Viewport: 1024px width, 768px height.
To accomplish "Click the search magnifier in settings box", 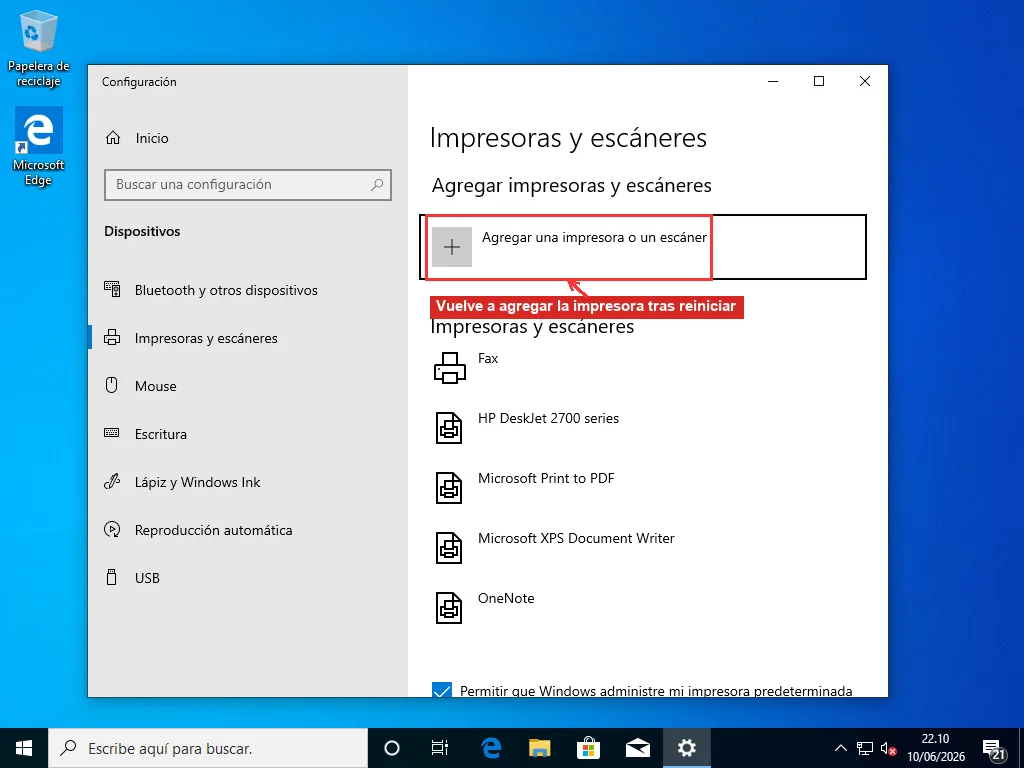I will (377, 185).
